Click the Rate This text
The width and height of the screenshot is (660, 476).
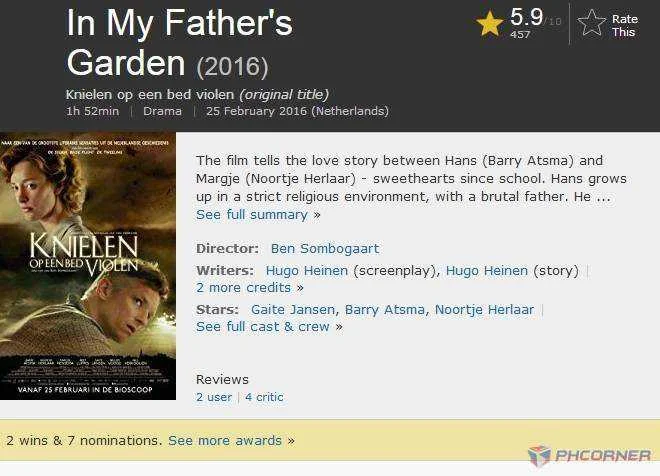tap(625, 26)
